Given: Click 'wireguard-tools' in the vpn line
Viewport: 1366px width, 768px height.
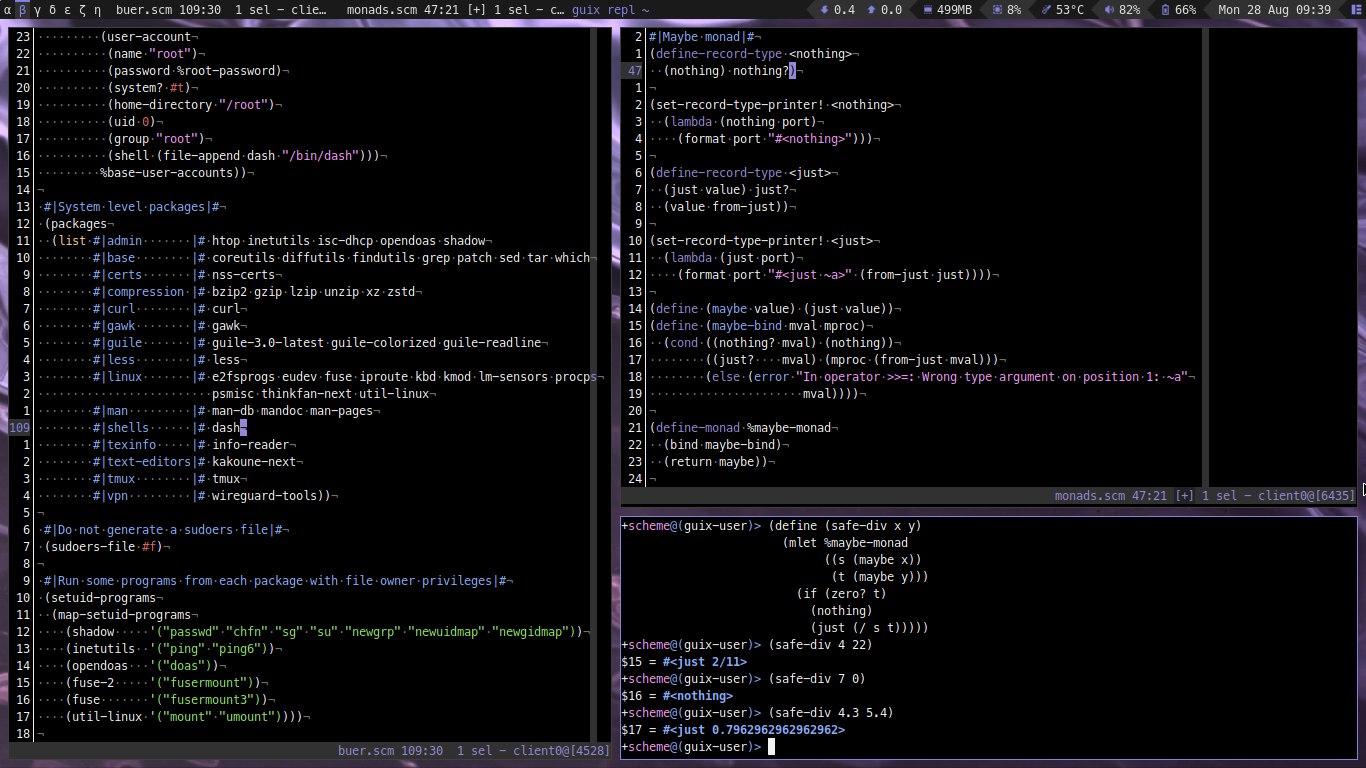Looking at the screenshot, I should pos(266,495).
